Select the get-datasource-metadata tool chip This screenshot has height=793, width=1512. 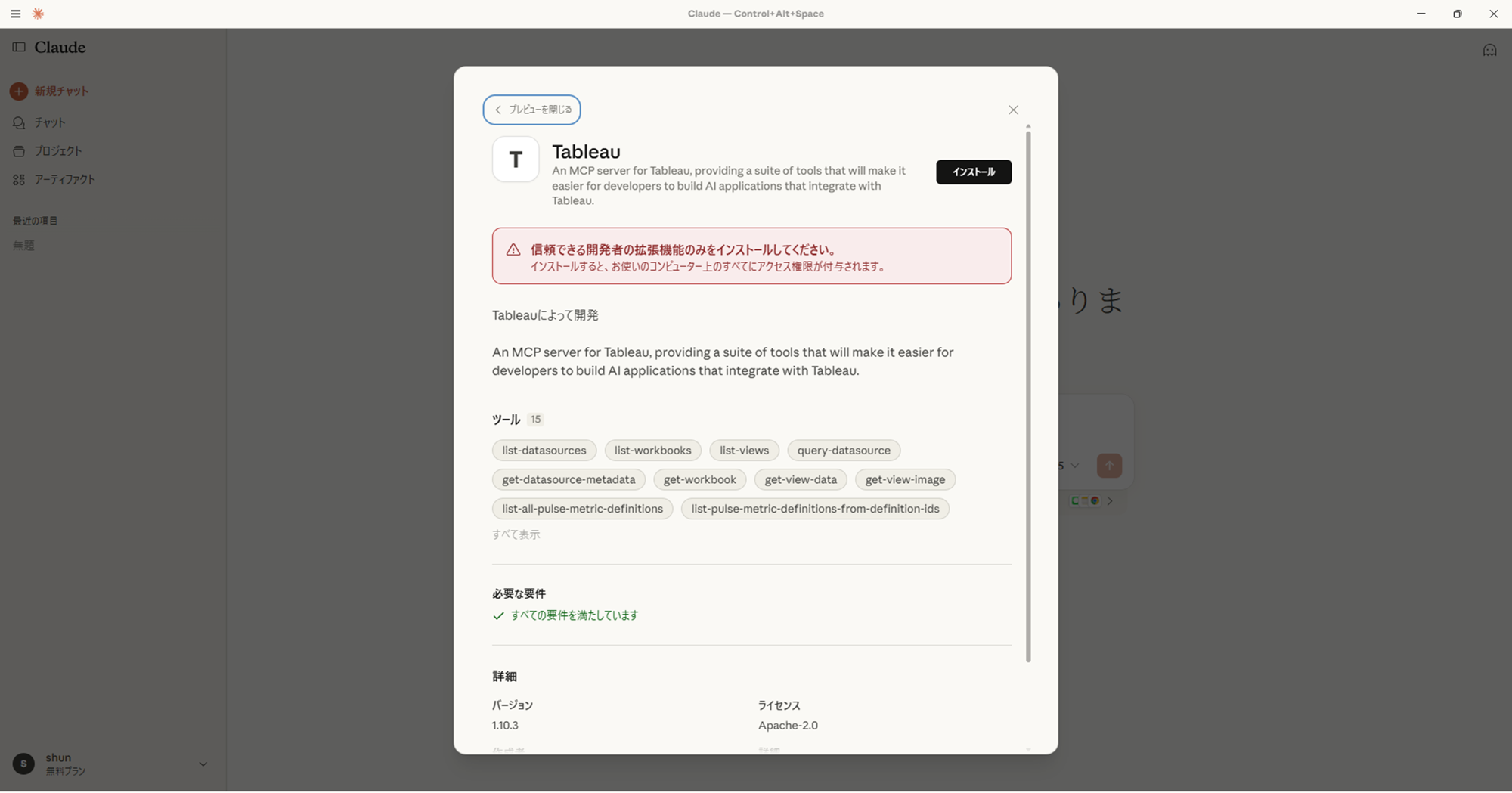[569, 479]
